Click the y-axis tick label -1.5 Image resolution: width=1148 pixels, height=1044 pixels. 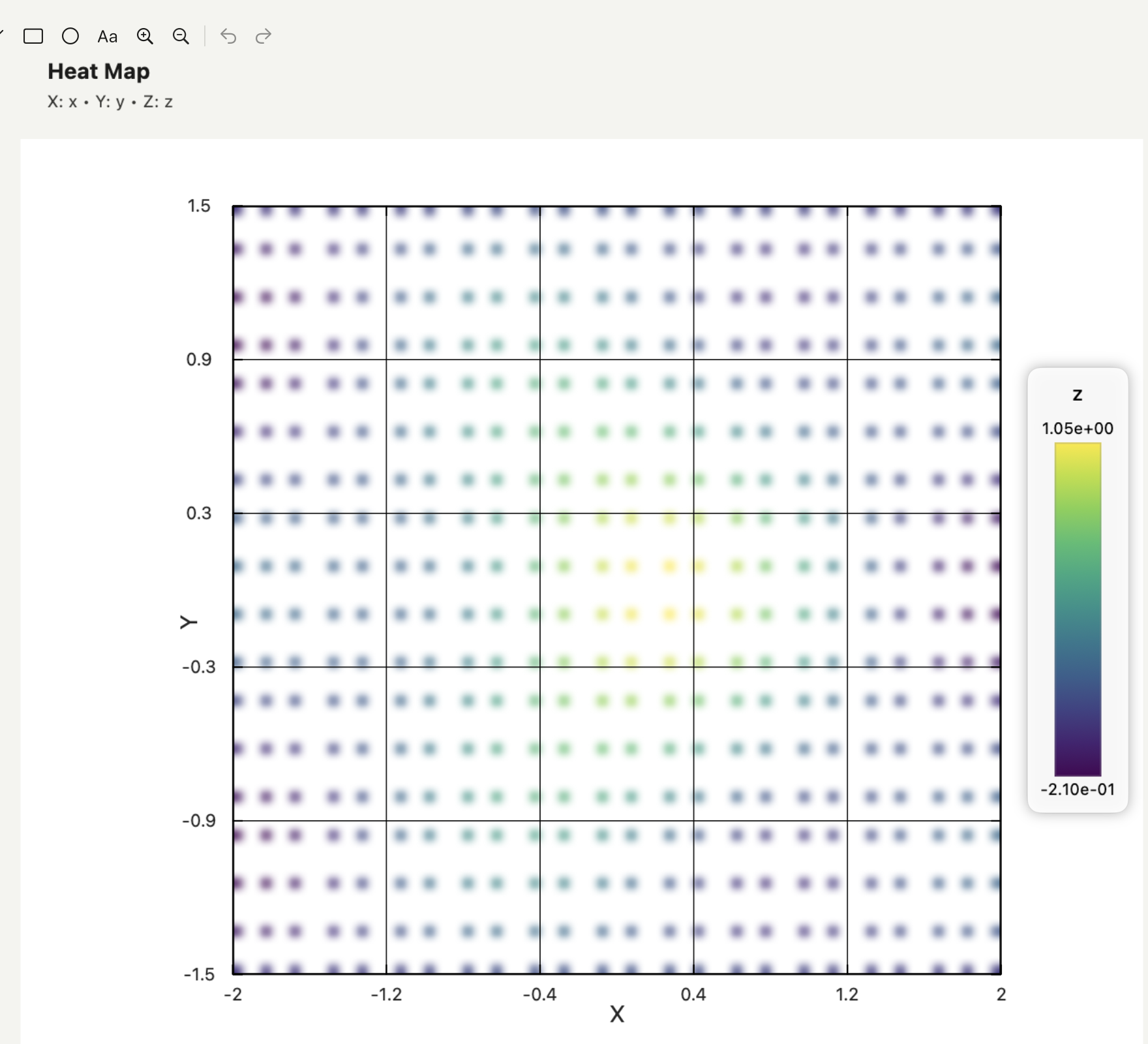pyautogui.click(x=199, y=975)
